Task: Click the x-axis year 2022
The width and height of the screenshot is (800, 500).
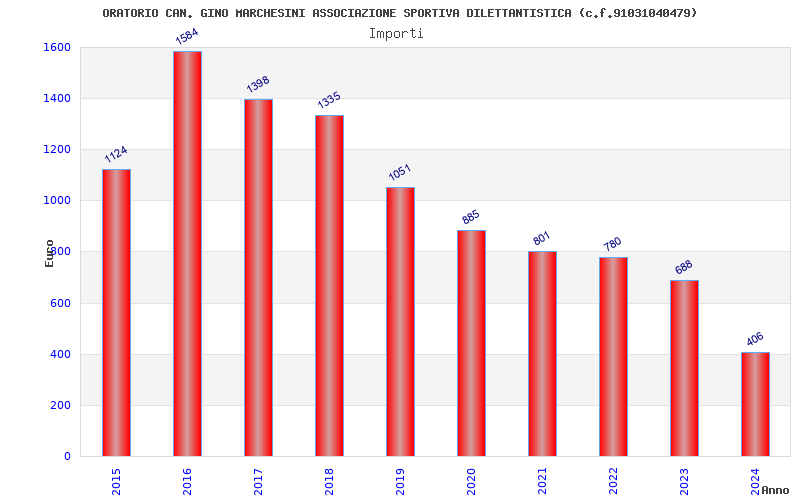Action: (613, 482)
